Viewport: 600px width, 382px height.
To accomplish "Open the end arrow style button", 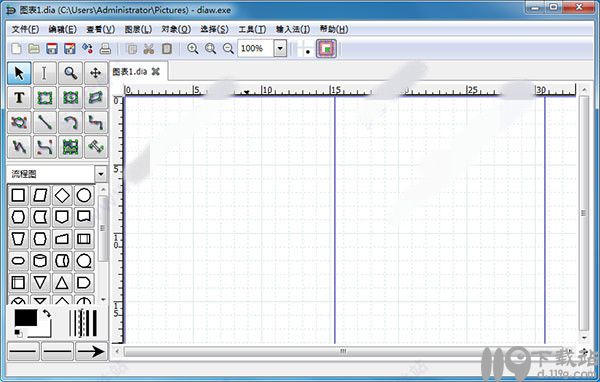I will click(x=91, y=351).
